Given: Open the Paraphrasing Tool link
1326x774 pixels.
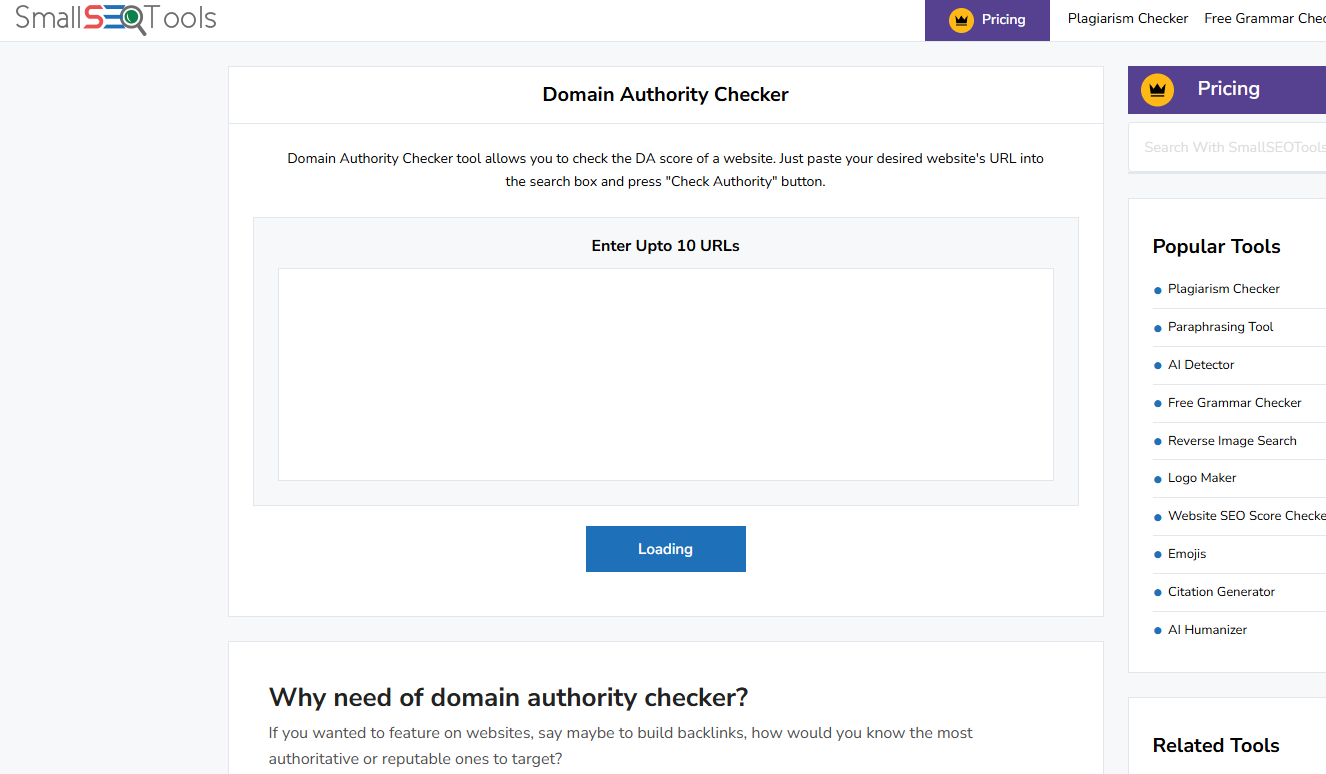Looking at the screenshot, I should tap(1220, 326).
